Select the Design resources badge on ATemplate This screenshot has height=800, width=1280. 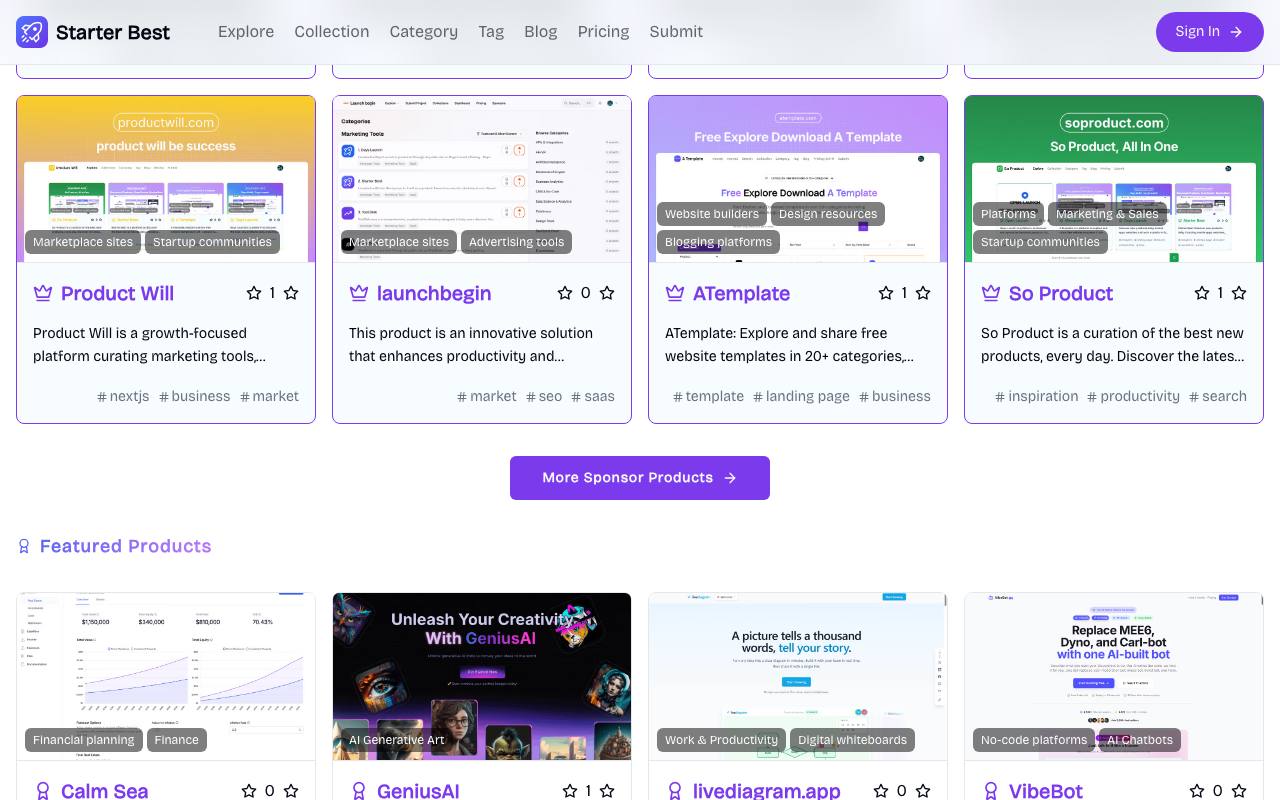point(828,214)
